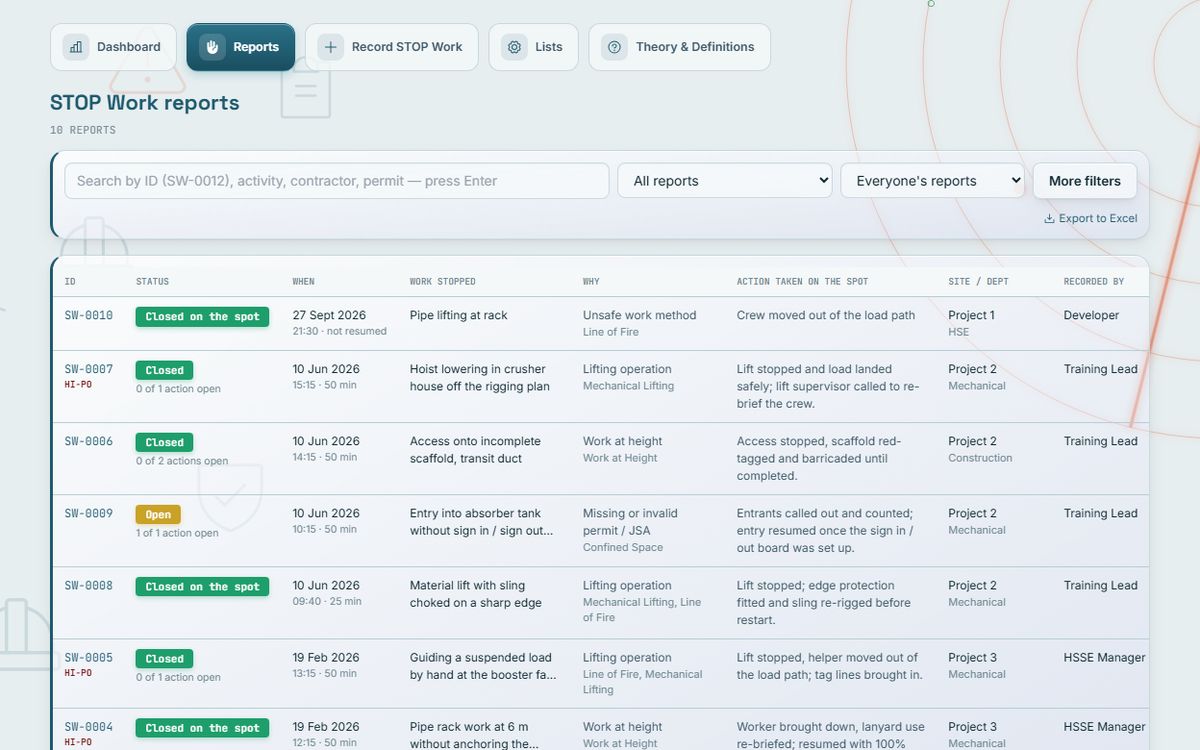Click 'Crew moved out of the load path'
This screenshot has width=1200, height=750.
(826, 315)
